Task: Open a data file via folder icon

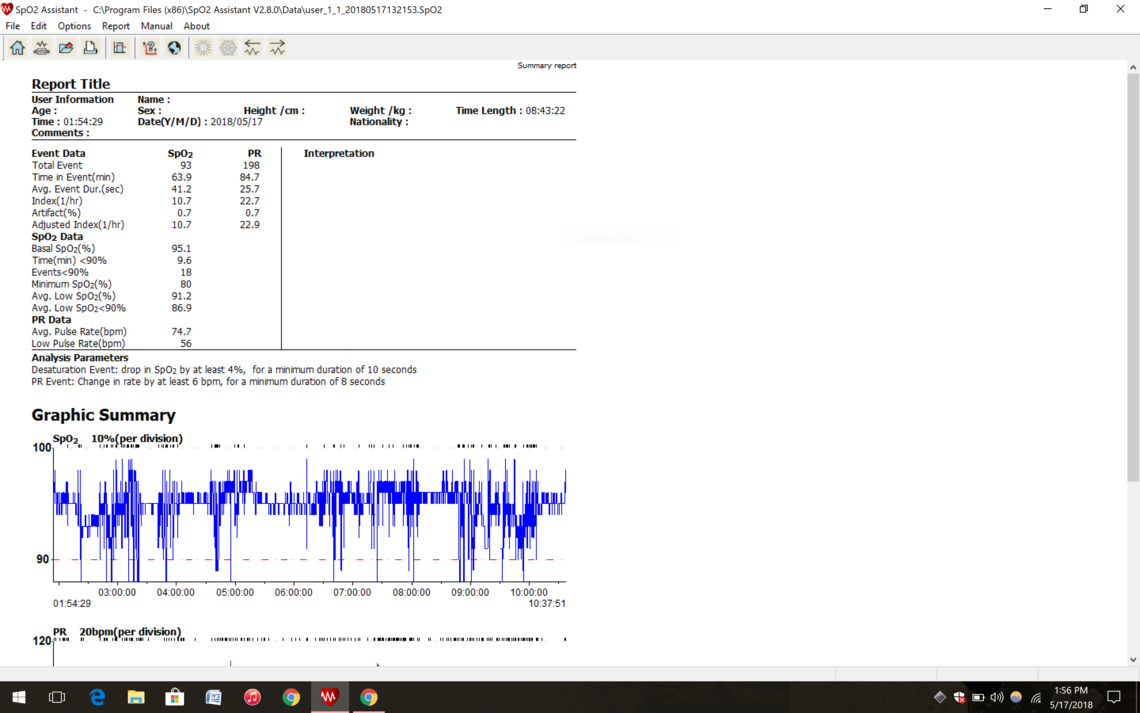Action: coord(66,48)
